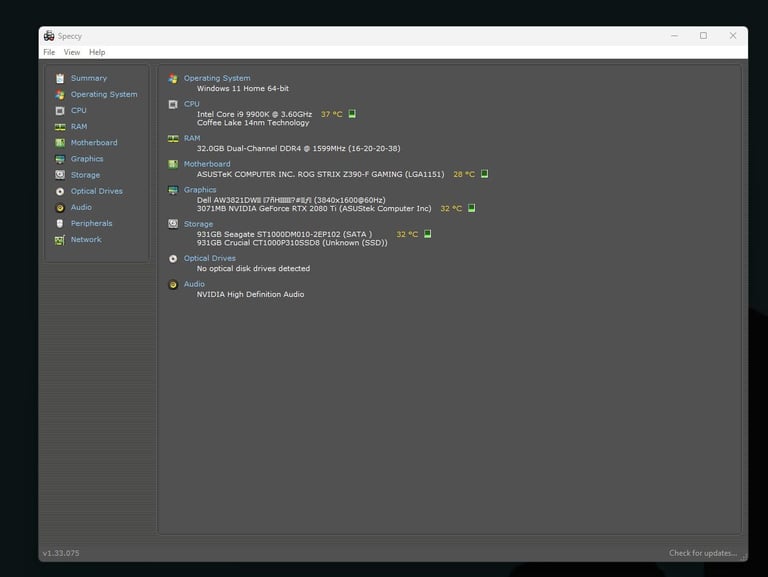Click the Windows 11 Home 64-bit text
Viewport: 768px width, 577px height.
tap(242, 89)
